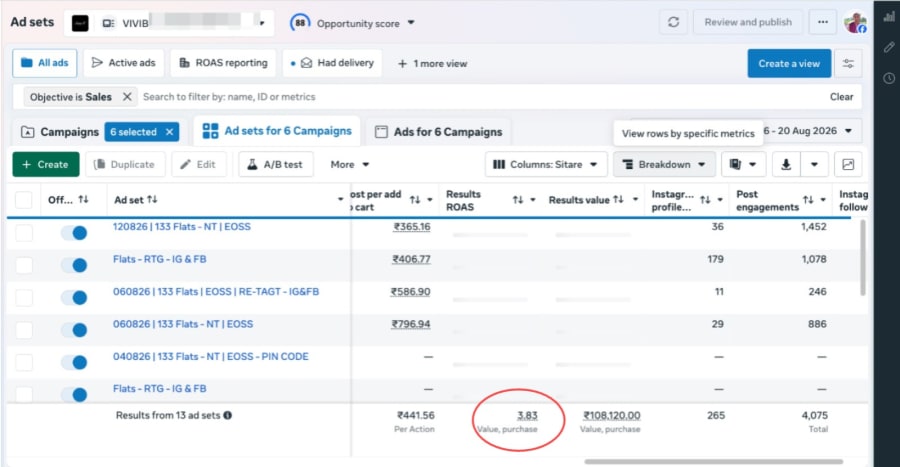Toggle the 060826 | 133 Flats - NT | EOSS switch

click(74, 330)
